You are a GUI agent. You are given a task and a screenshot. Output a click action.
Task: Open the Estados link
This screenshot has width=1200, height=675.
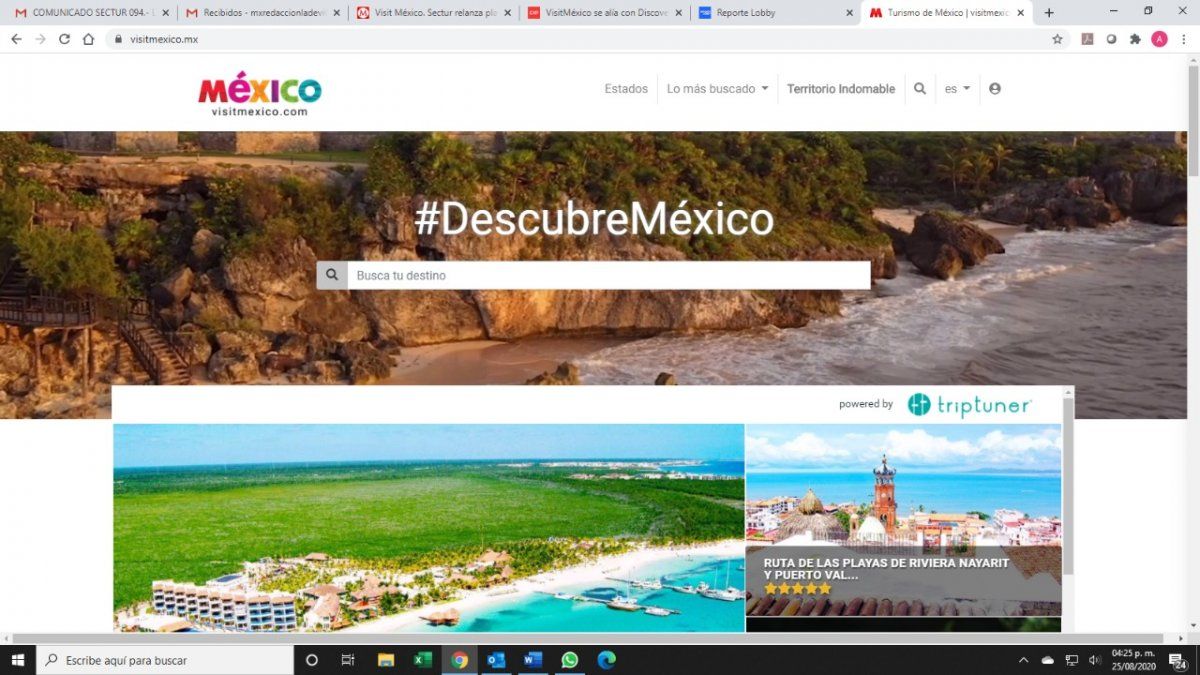coord(625,88)
